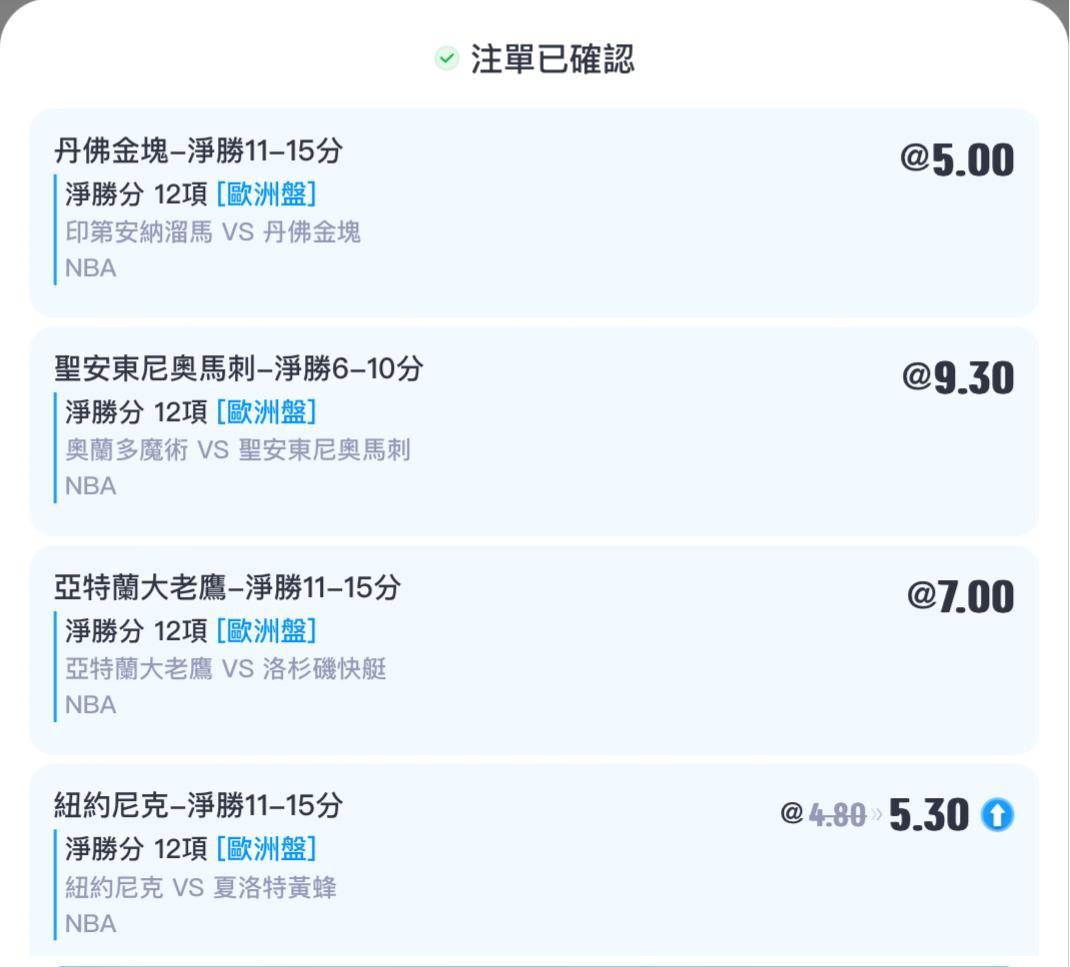Viewport: 1070px width, 967px height.
Task: Open the [歐洲盤] link in the 丹佛金塊 bet
Action: click(x=266, y=192)
